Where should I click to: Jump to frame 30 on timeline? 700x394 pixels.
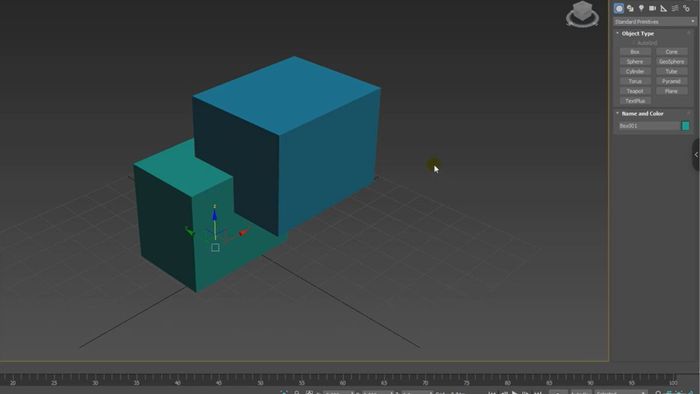tap(95, 382)
